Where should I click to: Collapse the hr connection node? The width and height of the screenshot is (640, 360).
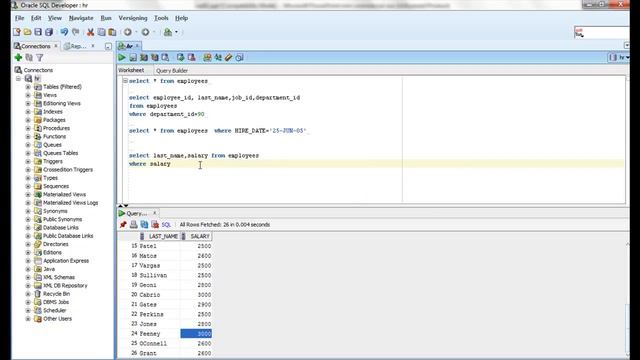point(18,78)
